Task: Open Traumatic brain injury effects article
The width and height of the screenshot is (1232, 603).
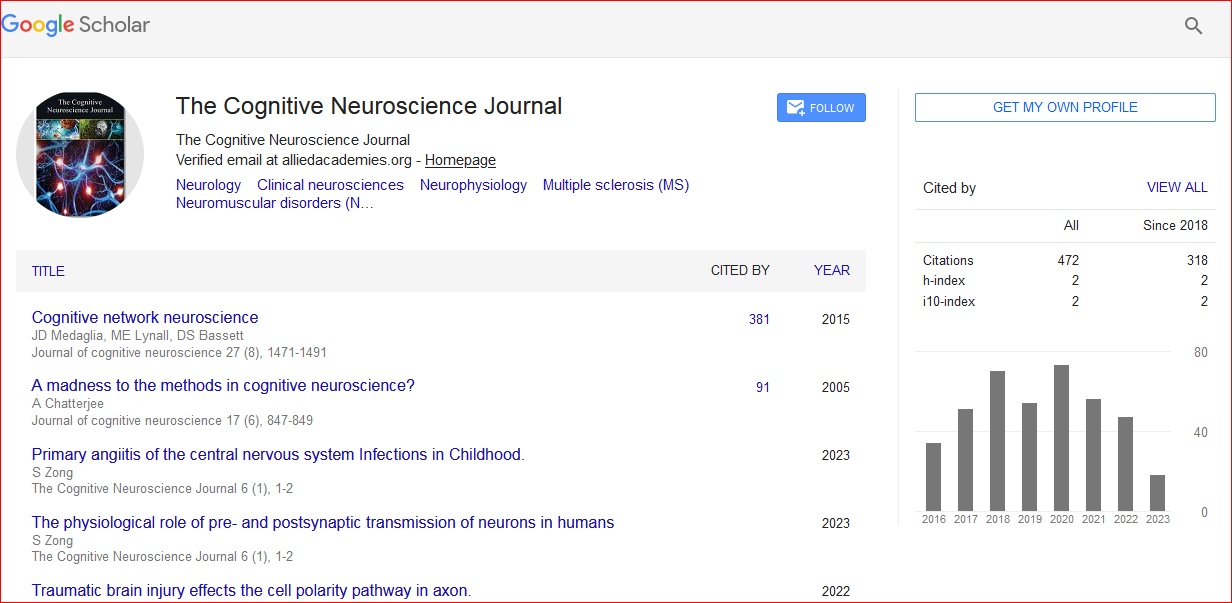Action: point(251,590)
